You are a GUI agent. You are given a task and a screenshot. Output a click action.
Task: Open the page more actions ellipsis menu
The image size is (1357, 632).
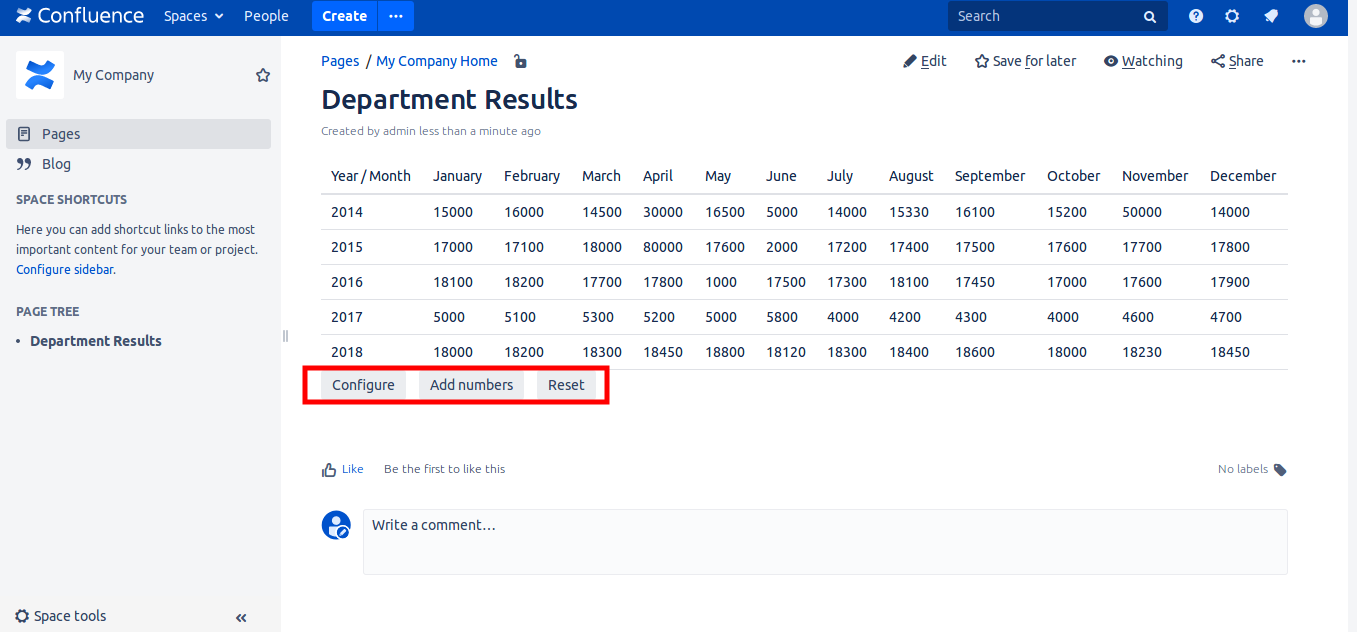pyautogui.click(x=1298, y=61)
